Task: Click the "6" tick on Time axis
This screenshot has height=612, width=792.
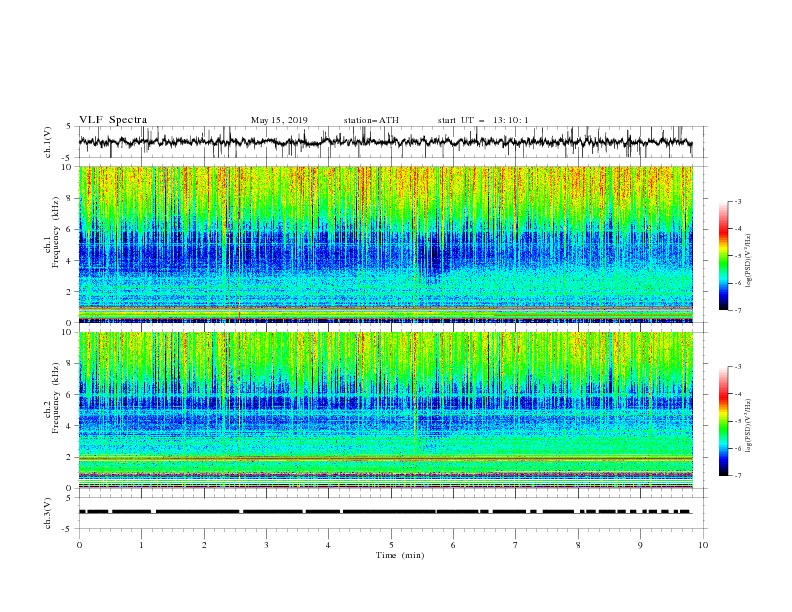Action: 453,545
